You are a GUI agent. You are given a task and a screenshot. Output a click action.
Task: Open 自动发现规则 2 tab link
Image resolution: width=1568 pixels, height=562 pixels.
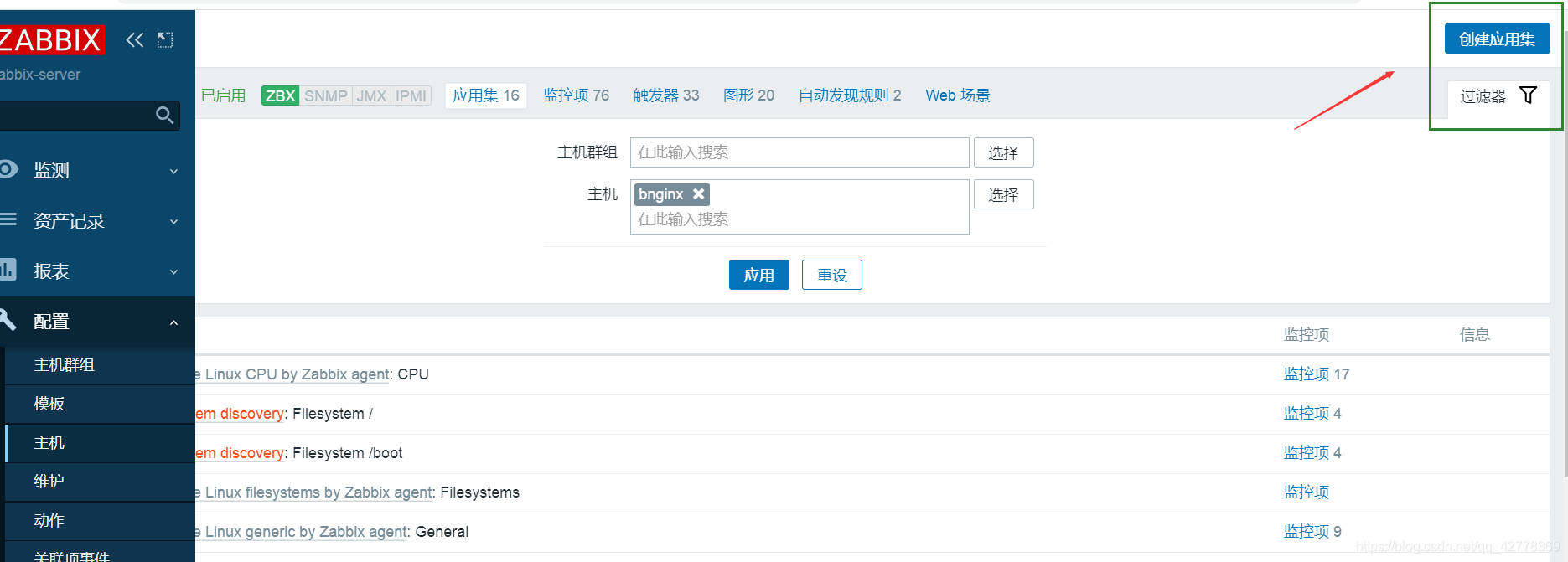[850, 95]
